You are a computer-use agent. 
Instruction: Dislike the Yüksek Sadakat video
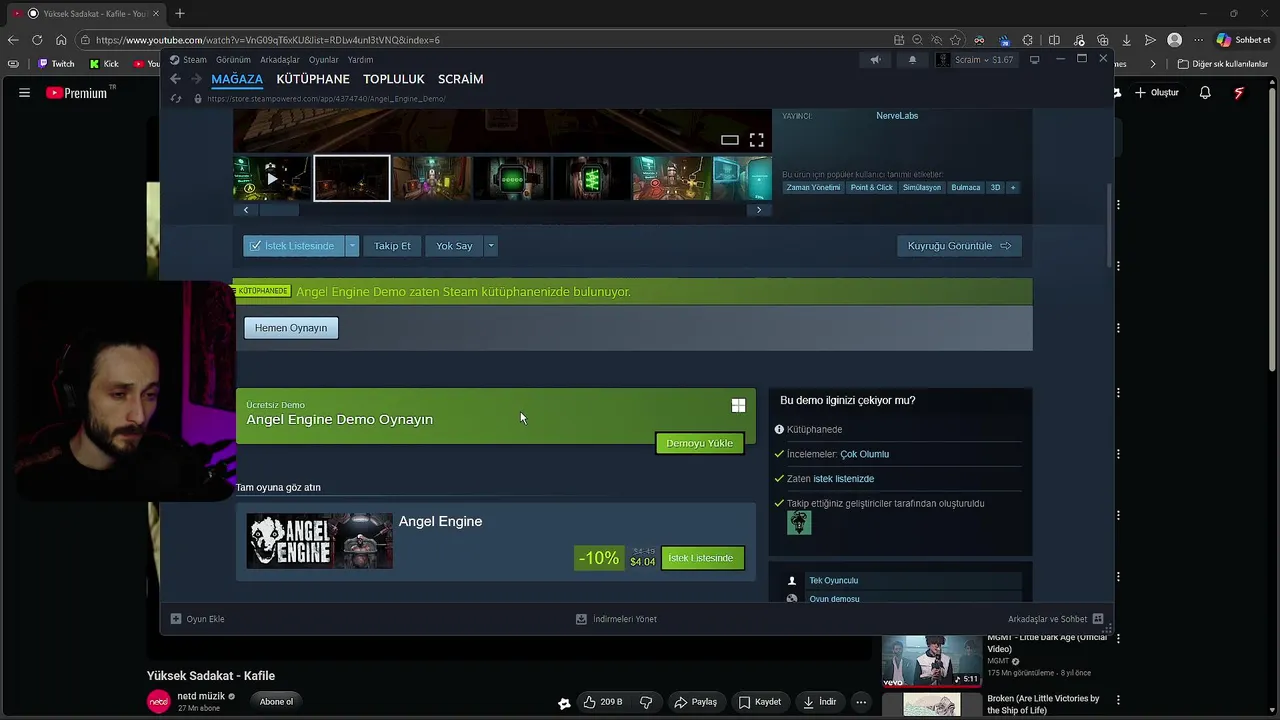(x=646, y=702)
